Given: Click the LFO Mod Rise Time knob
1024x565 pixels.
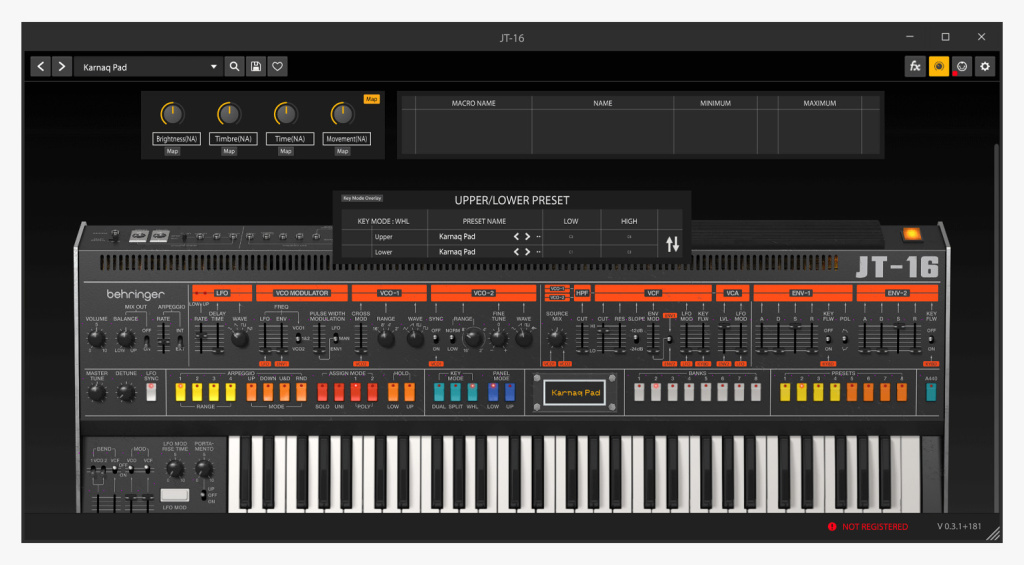Looking at the screenshot, I should (174, 468).
